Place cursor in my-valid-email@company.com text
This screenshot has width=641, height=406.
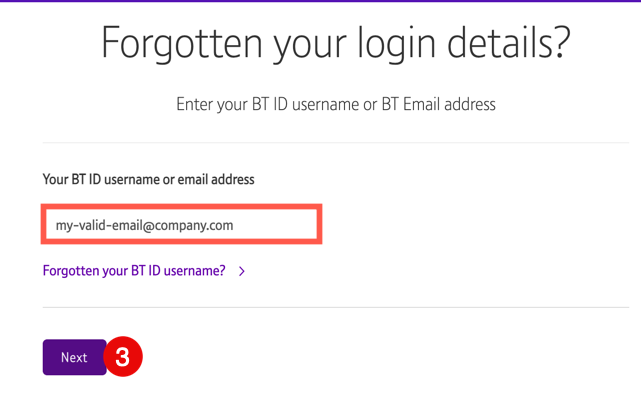pyautogui.click(x=144, y=225)
